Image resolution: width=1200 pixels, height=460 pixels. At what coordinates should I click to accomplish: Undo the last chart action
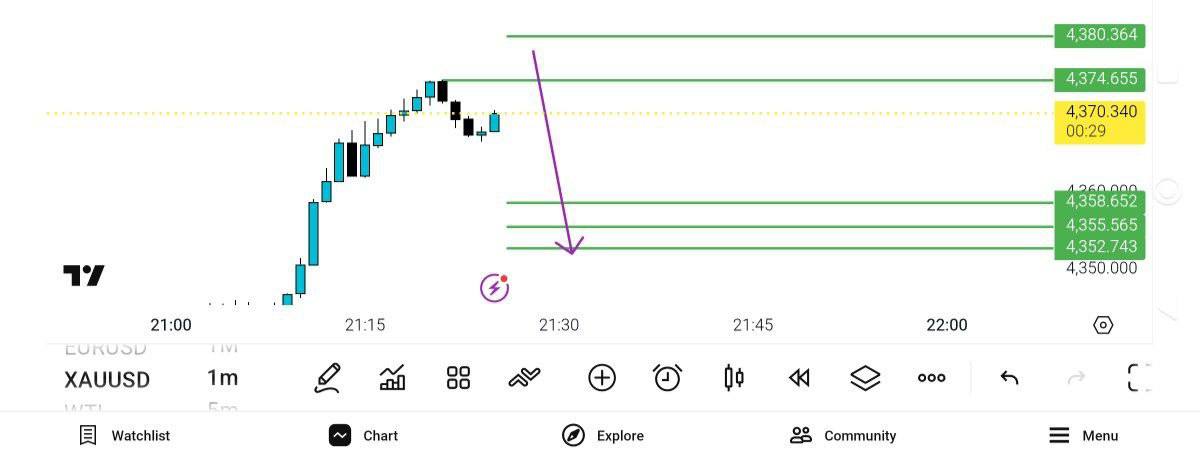click(x=1009, y=378)
